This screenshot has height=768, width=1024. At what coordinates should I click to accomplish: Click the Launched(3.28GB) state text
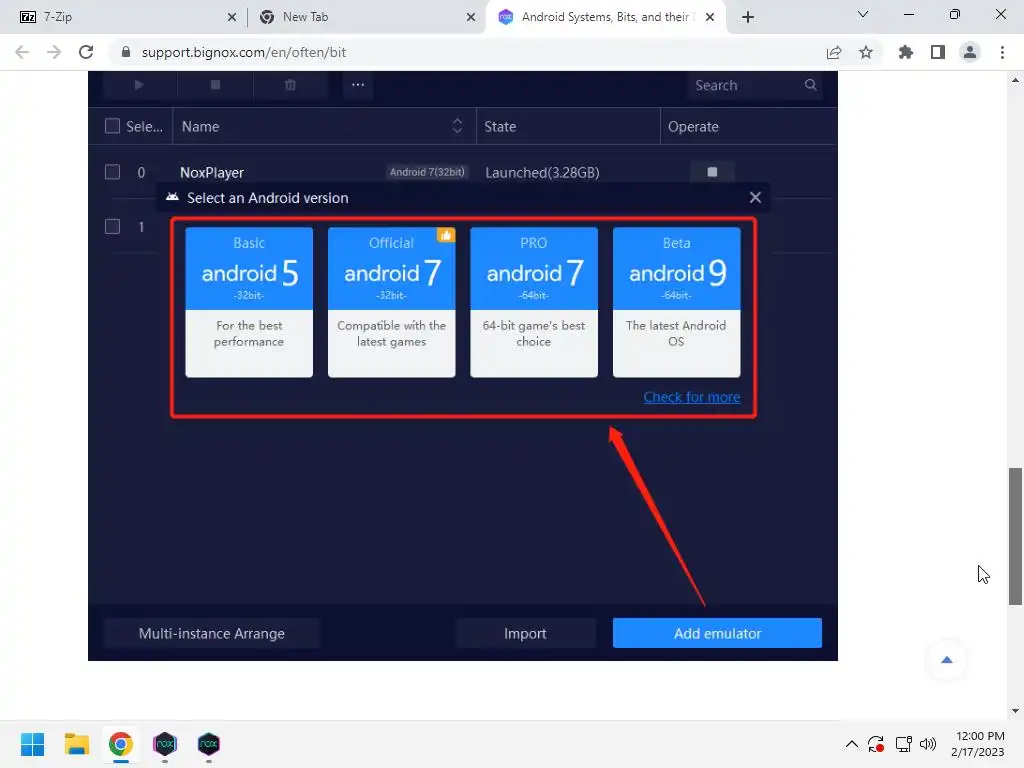tap(542, 172)
